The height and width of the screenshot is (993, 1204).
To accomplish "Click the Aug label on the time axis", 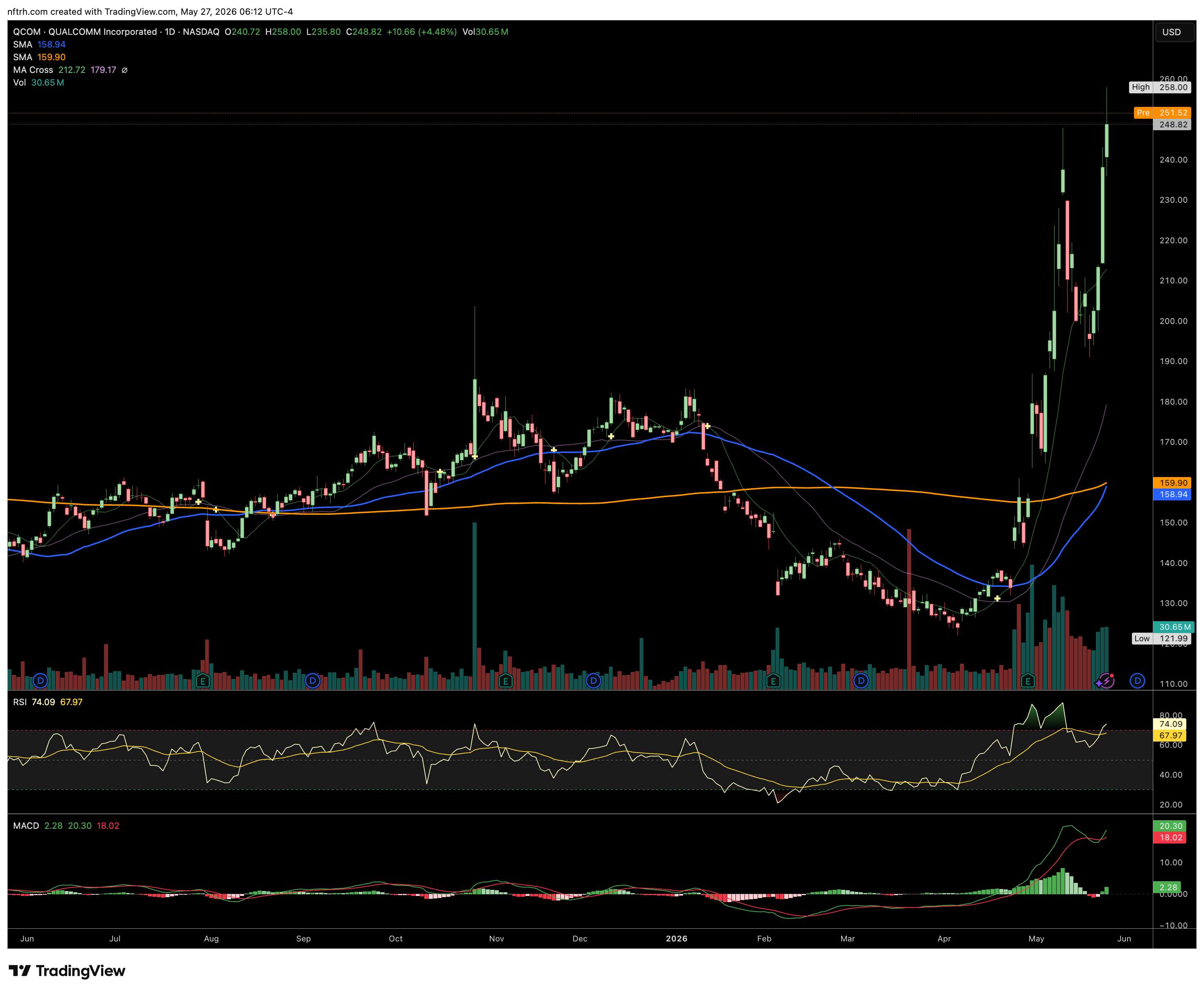I will click(x=211, y=939).
